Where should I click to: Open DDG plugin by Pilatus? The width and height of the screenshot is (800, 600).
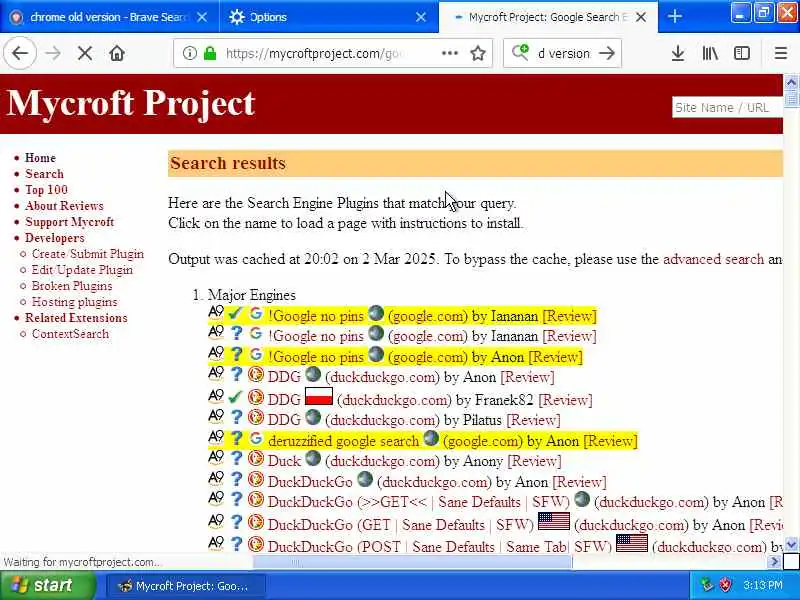coord(284,420)
